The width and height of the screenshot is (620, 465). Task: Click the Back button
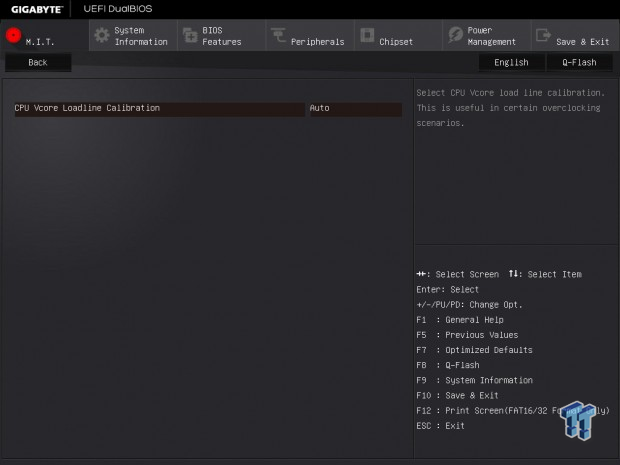click(38, 62)
